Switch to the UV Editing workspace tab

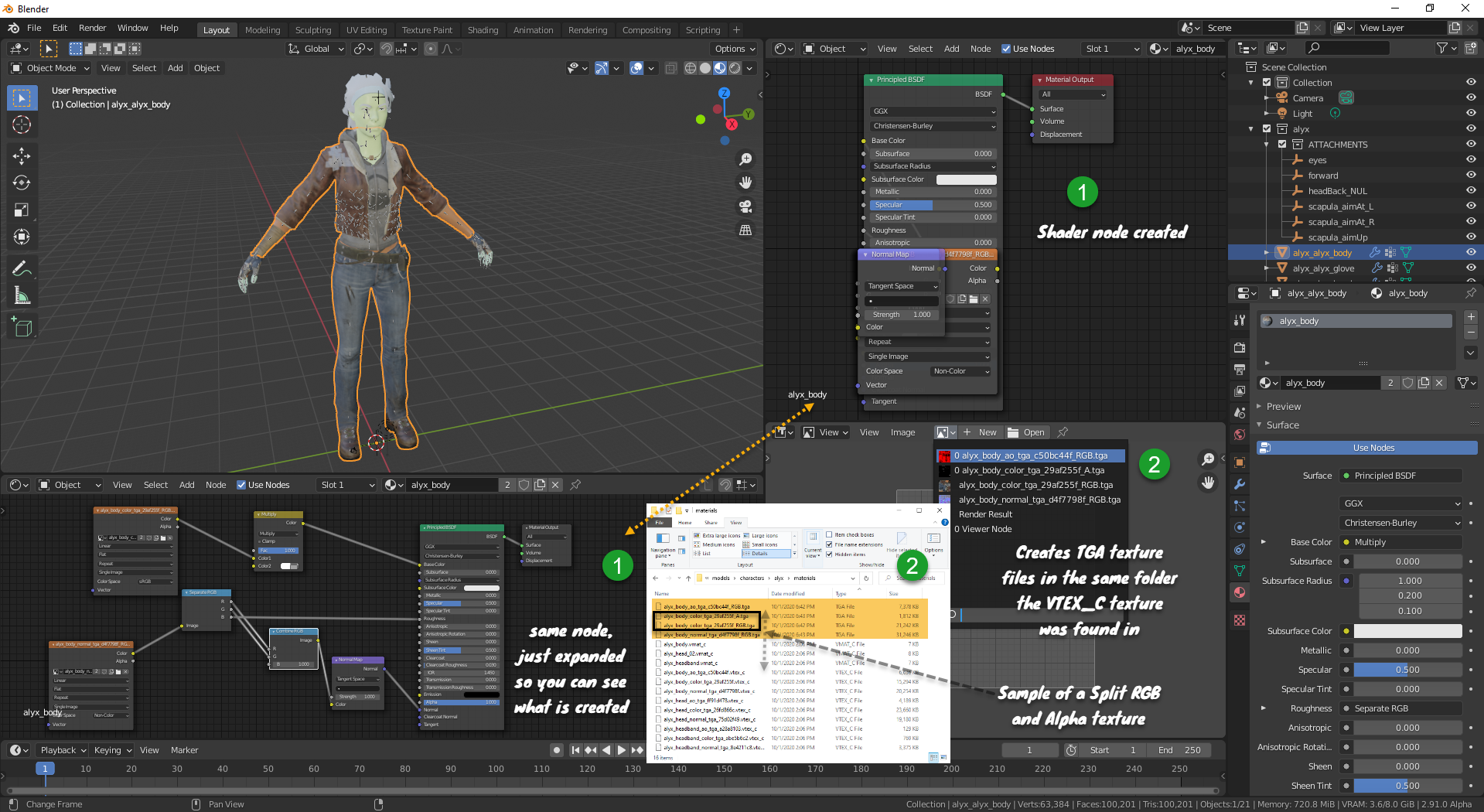[x=367, y=30]
